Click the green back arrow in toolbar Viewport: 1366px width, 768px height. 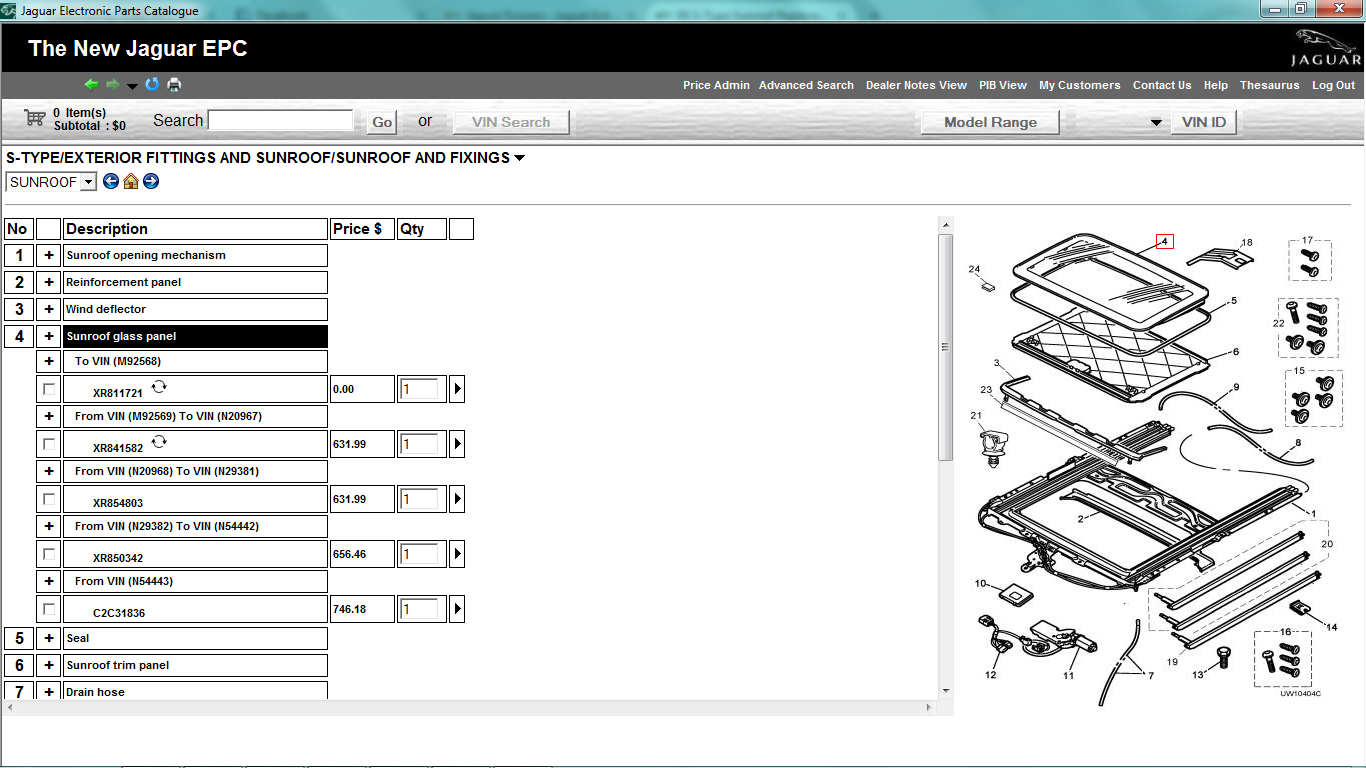click(91, 85)
